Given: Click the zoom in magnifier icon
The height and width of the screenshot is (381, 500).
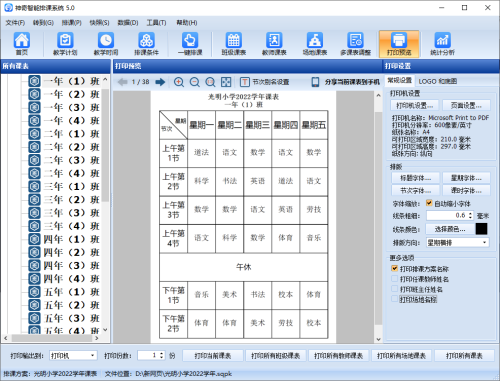Looking at the screenshot, I should (x=179, y=82).
